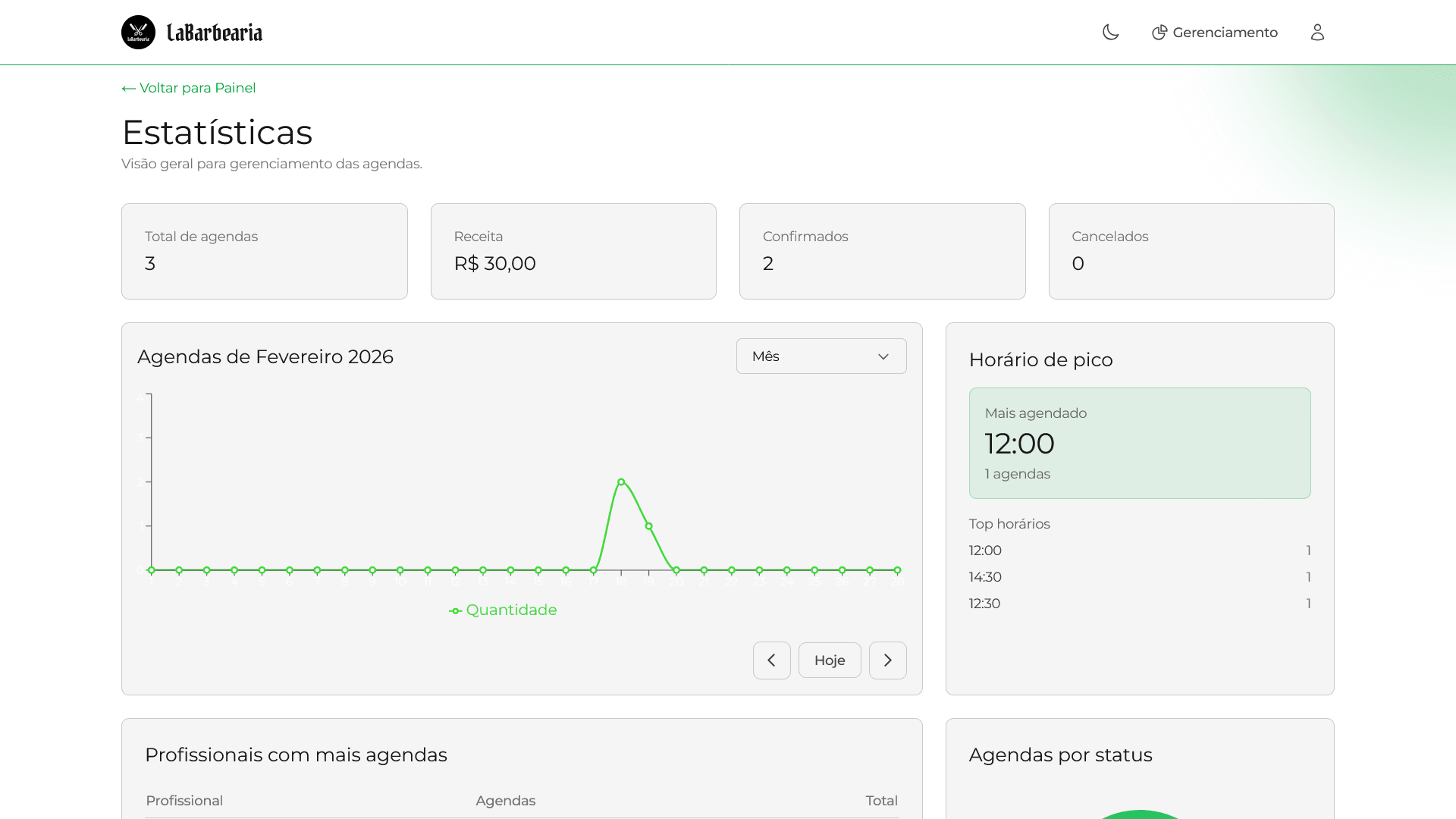
Task: Click the LaBarbearia brand name text
Action: click(215, 33)
